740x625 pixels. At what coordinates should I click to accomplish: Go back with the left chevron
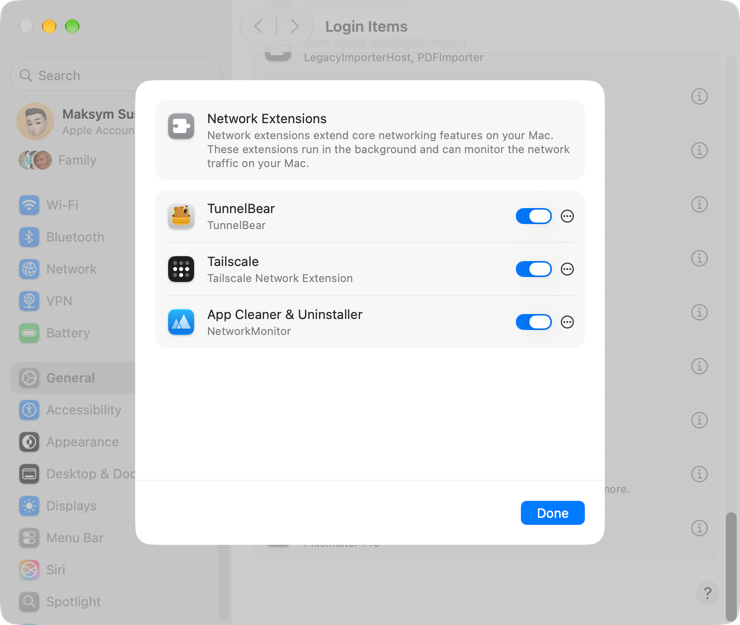(258, 26)
